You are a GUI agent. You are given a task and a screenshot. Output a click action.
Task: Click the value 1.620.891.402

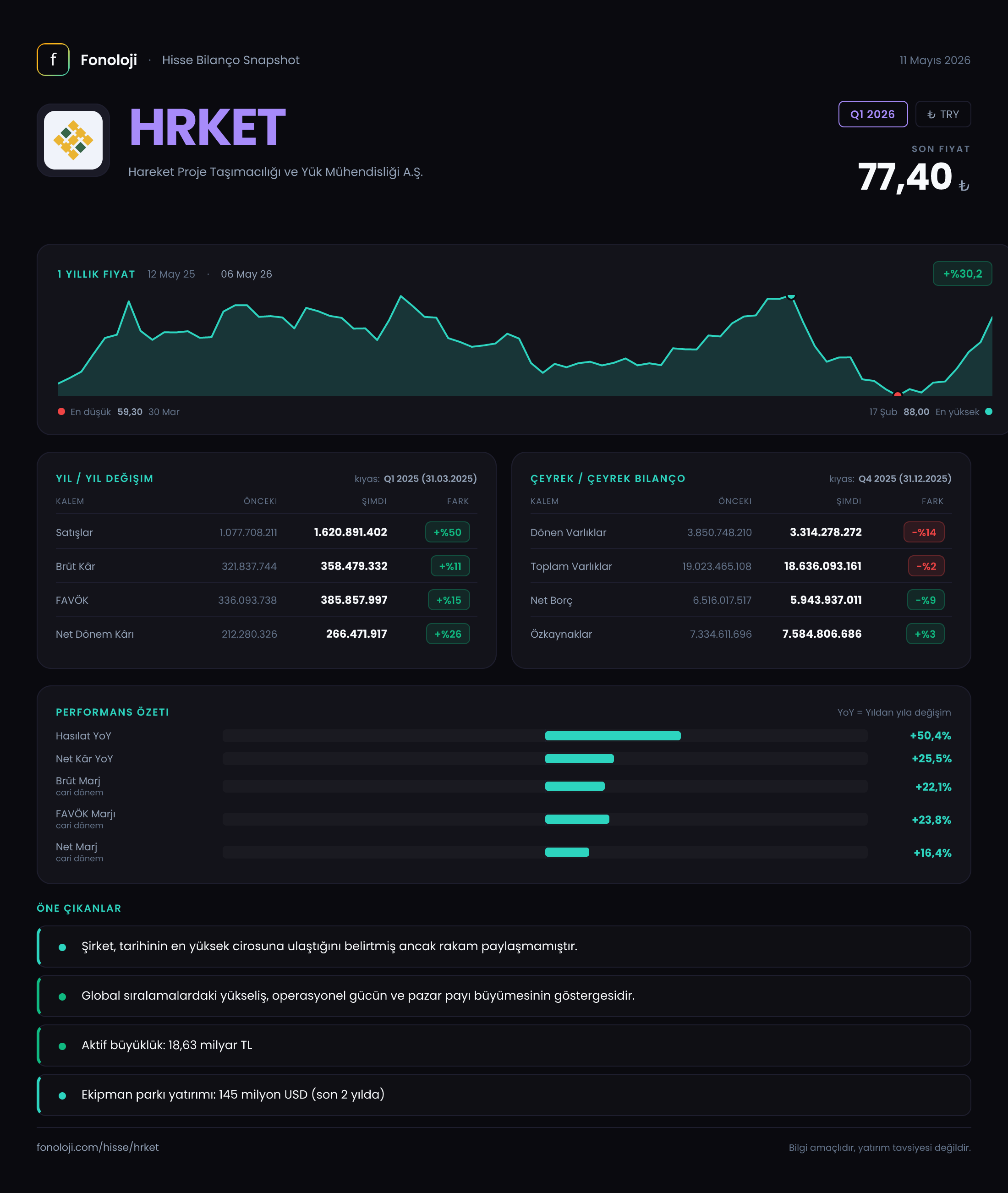pyautogui.click(x=351, y=532)
